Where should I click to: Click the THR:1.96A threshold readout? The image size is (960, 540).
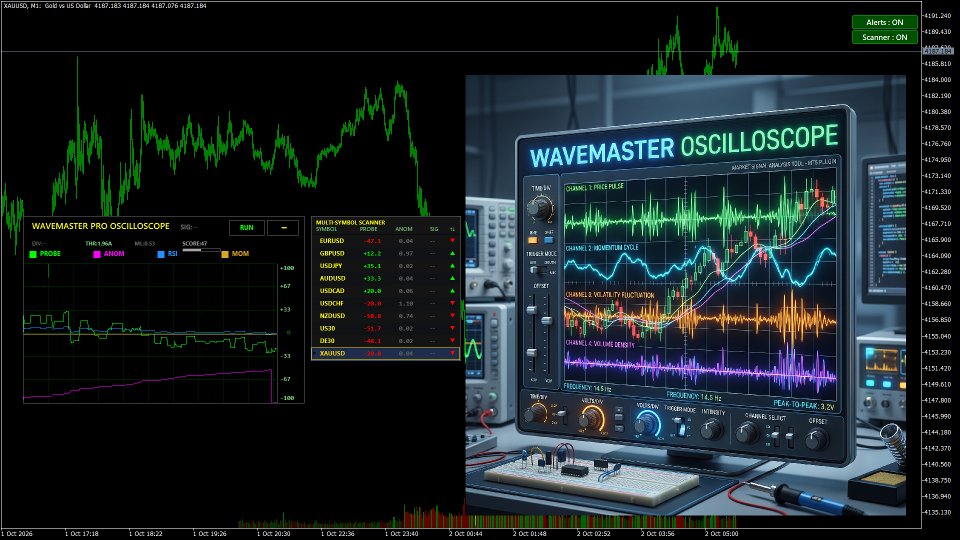(x=99, y=244)
